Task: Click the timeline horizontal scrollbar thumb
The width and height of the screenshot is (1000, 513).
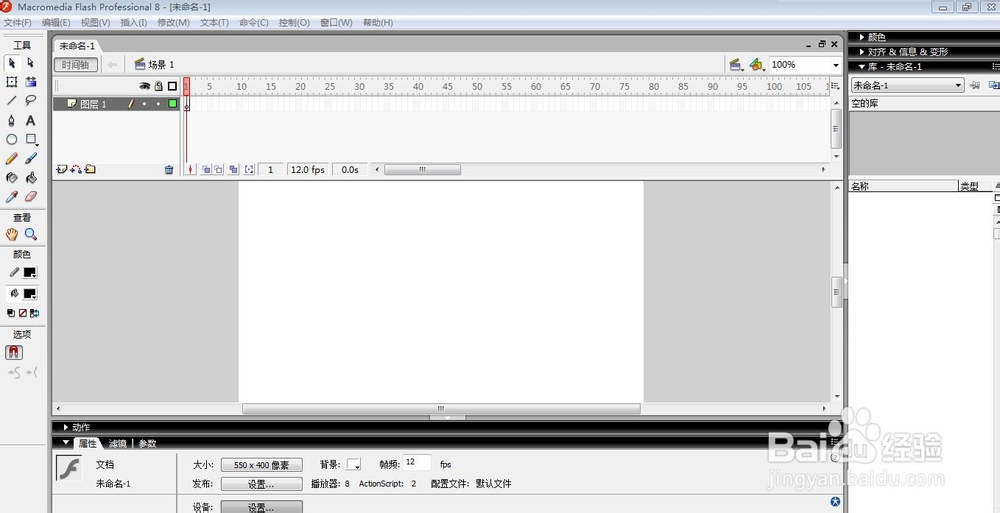Action: (422, 170)
